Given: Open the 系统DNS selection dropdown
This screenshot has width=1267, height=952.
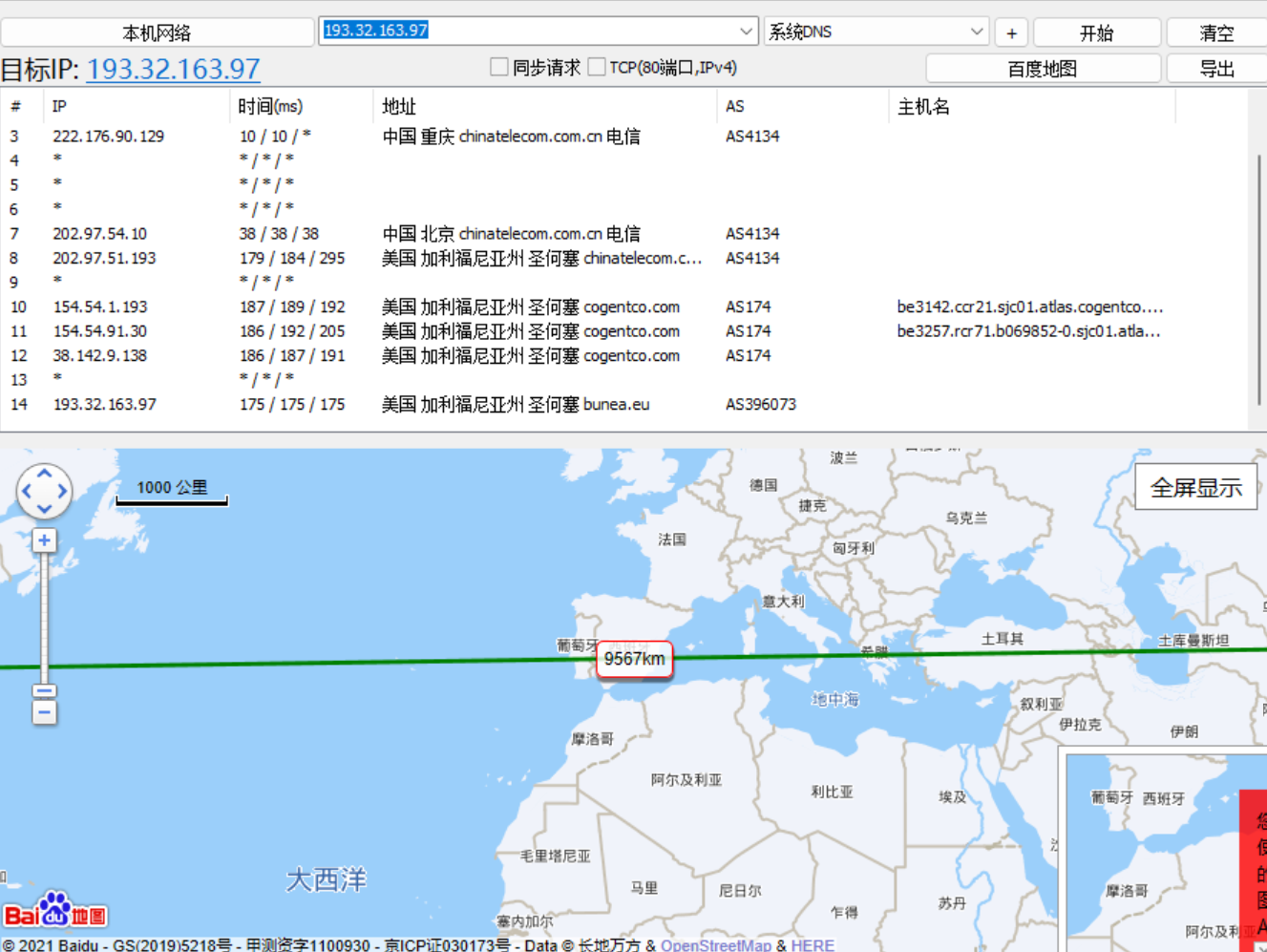Looking at the screenshot, I should coord(978,30).
